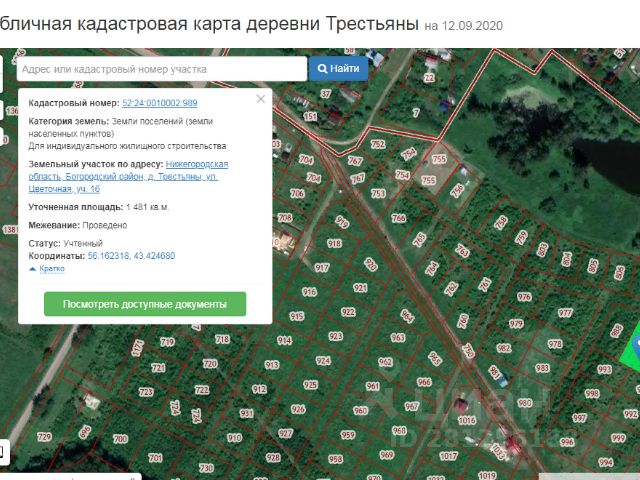Select parcel 978 on the map
This screenshot has width=640, height=480.
pos(555,344)
